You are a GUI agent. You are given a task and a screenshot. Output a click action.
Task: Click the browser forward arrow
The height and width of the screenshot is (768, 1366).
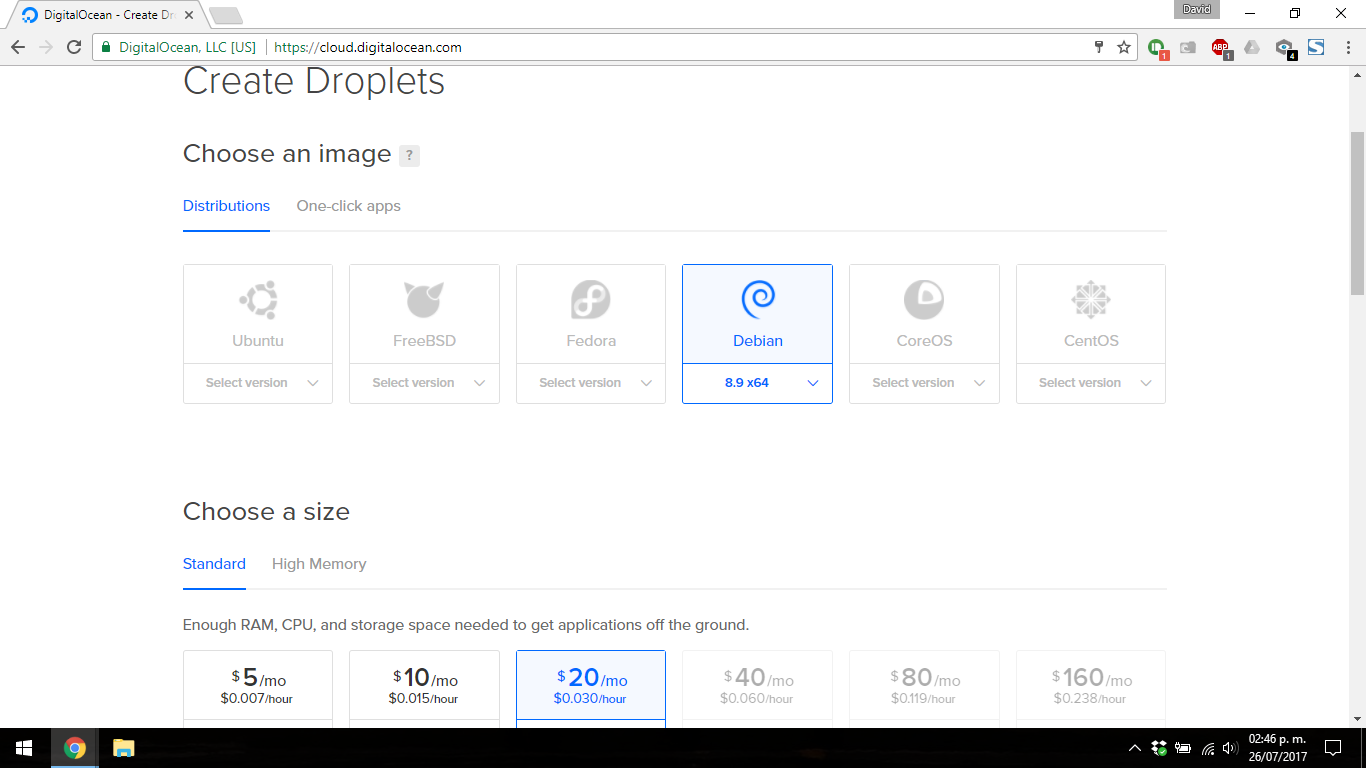click(x=46, y=47)
